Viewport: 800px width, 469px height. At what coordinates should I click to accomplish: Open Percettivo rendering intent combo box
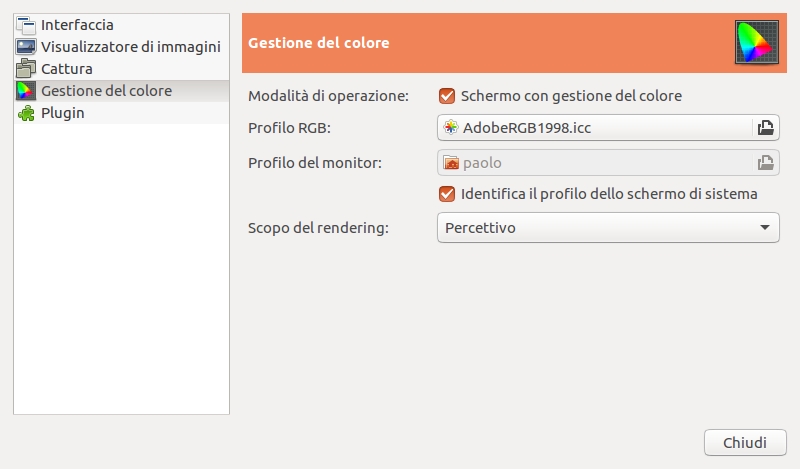point(608,228)
